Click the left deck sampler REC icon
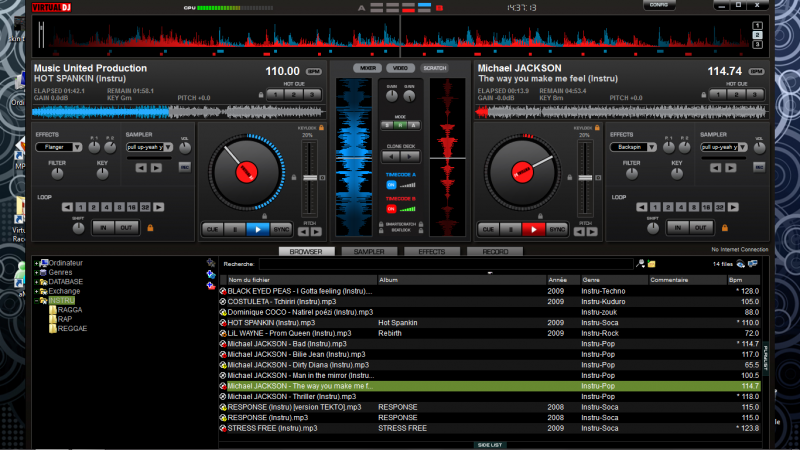The width and height of the screenshot is (800, 450). click(185, 167)
